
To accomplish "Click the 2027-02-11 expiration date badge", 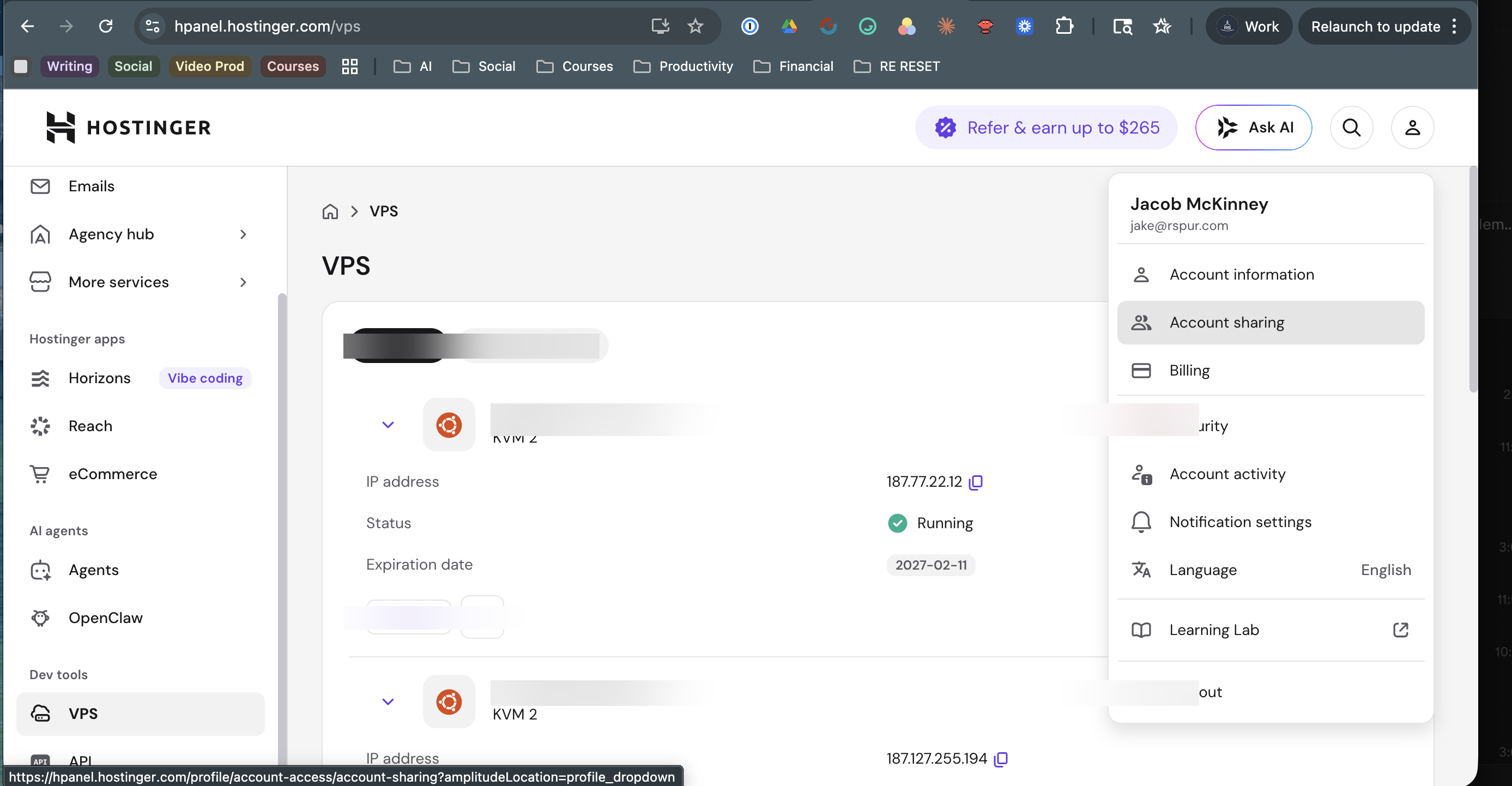I will 931,565.
